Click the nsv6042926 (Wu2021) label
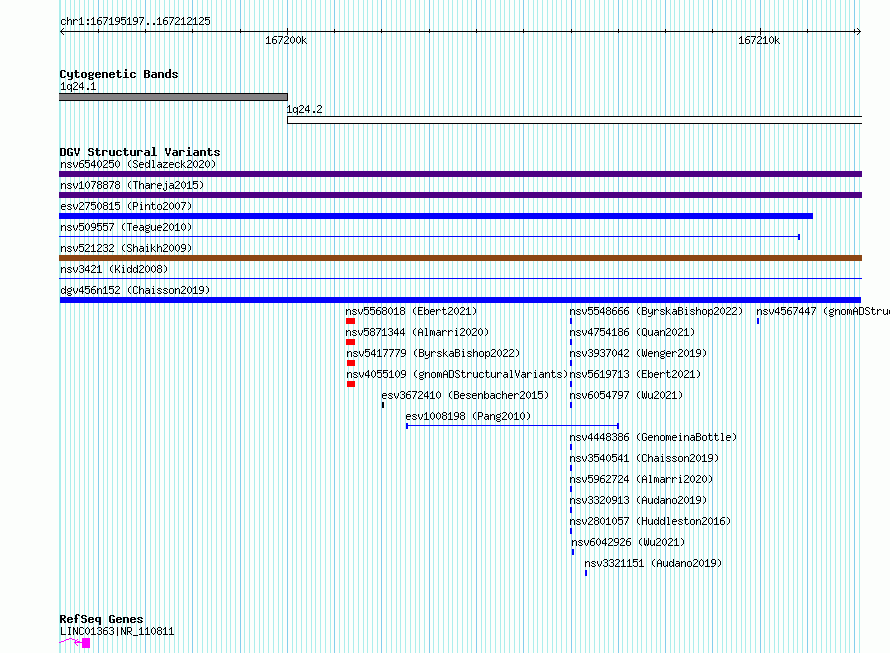Viewport: 890px width, 653px height. point(628,542)
